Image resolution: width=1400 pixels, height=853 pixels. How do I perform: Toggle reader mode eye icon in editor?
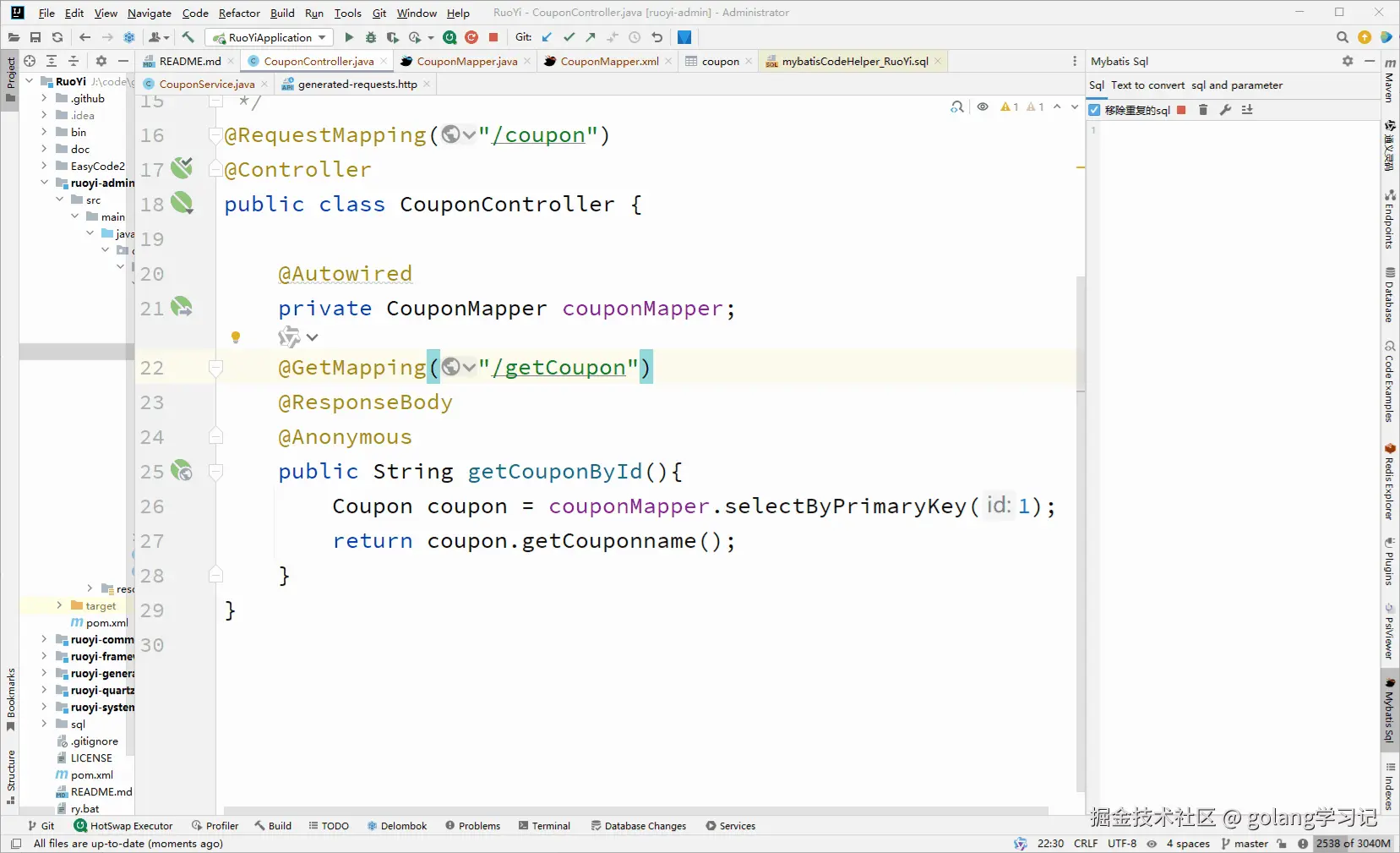[x=983, y=107]
